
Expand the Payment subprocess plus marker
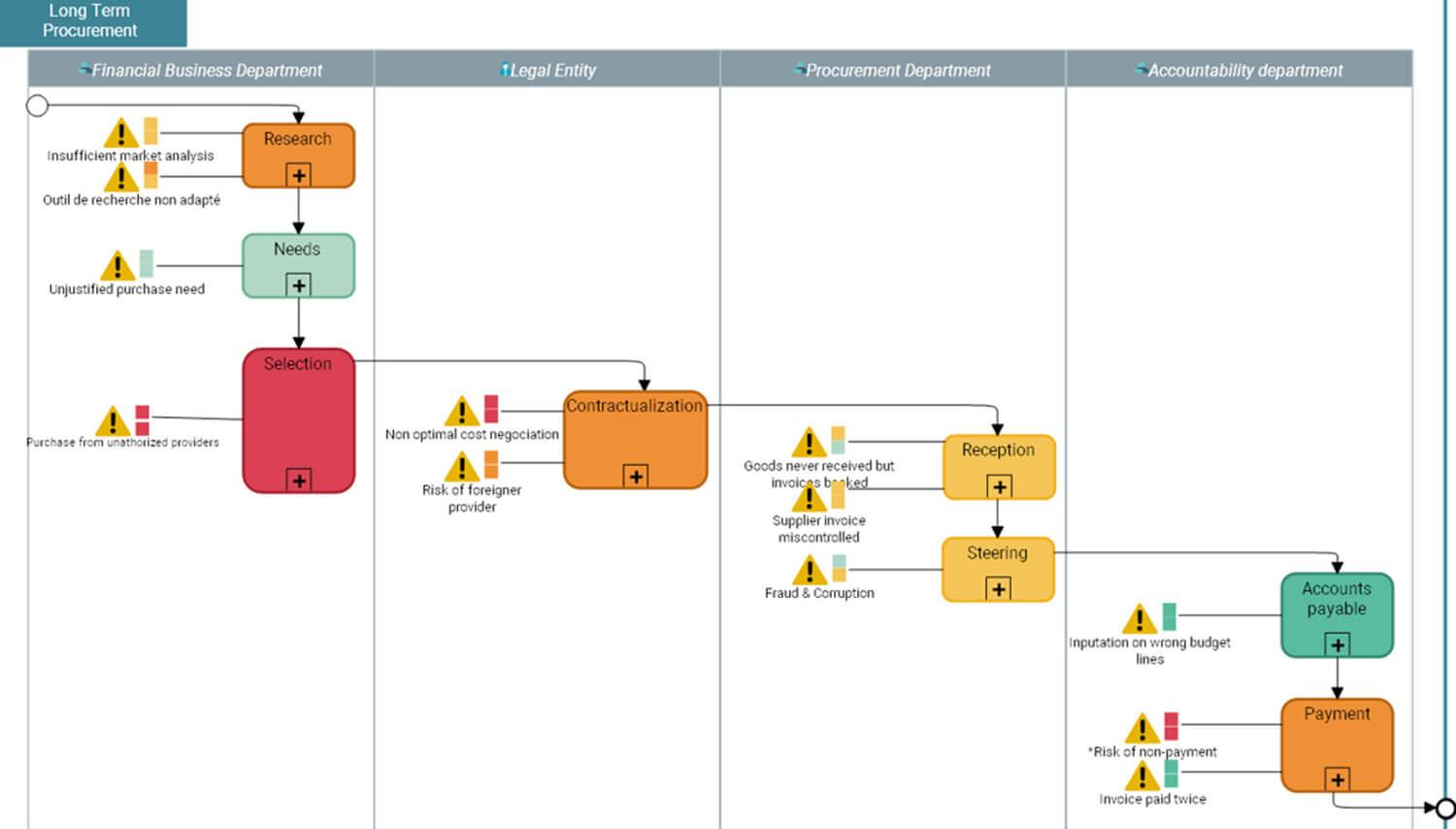point(1338,779)
